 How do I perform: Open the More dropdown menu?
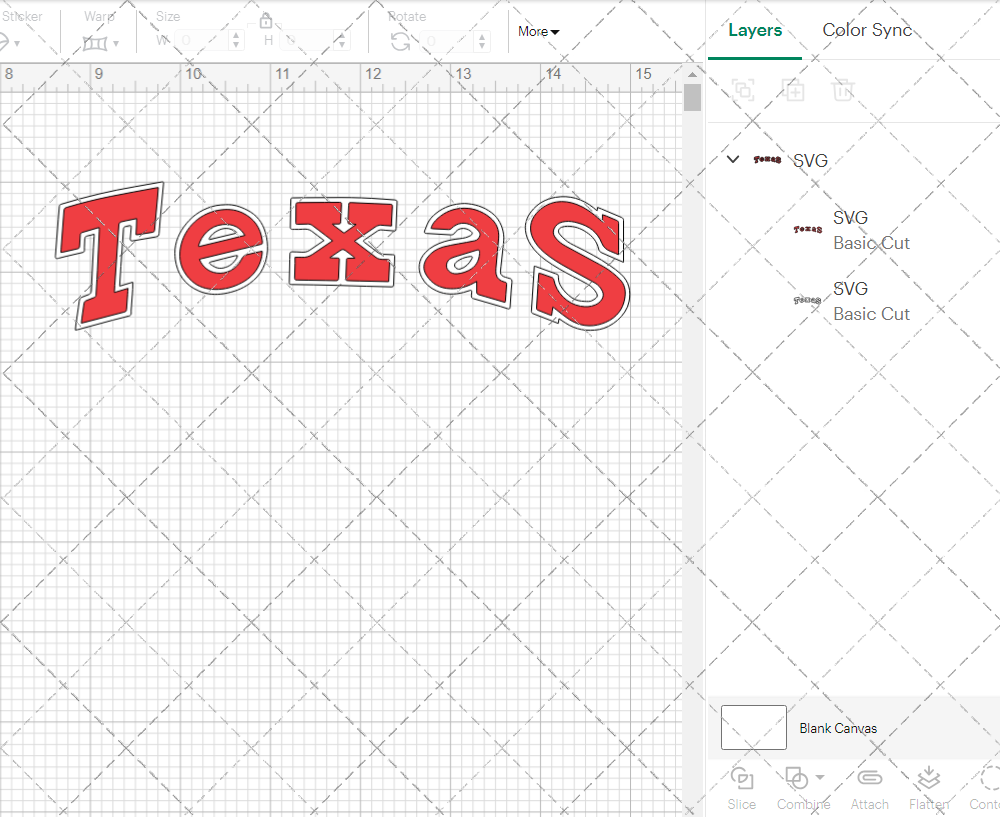tap(538, 31)
